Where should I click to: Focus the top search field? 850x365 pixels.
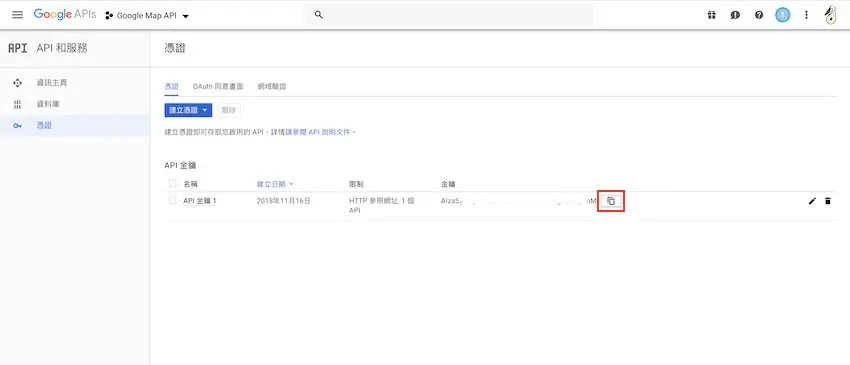tap(448, 15)
